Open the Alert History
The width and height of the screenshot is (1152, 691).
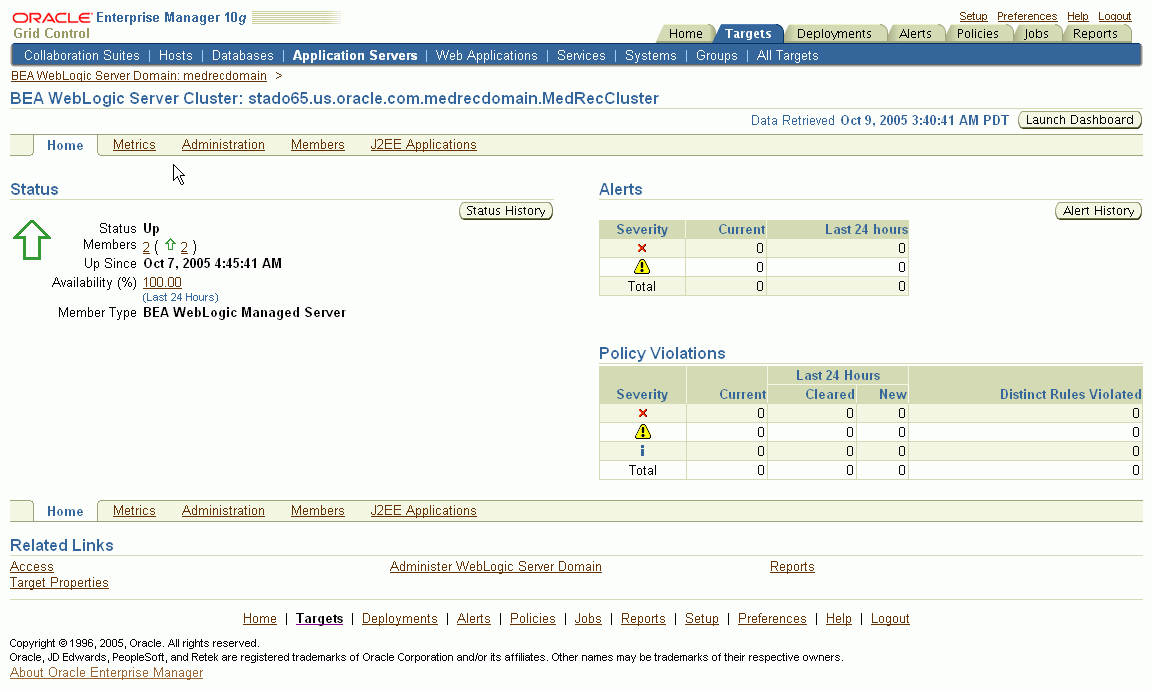(x=1098, y=210)
